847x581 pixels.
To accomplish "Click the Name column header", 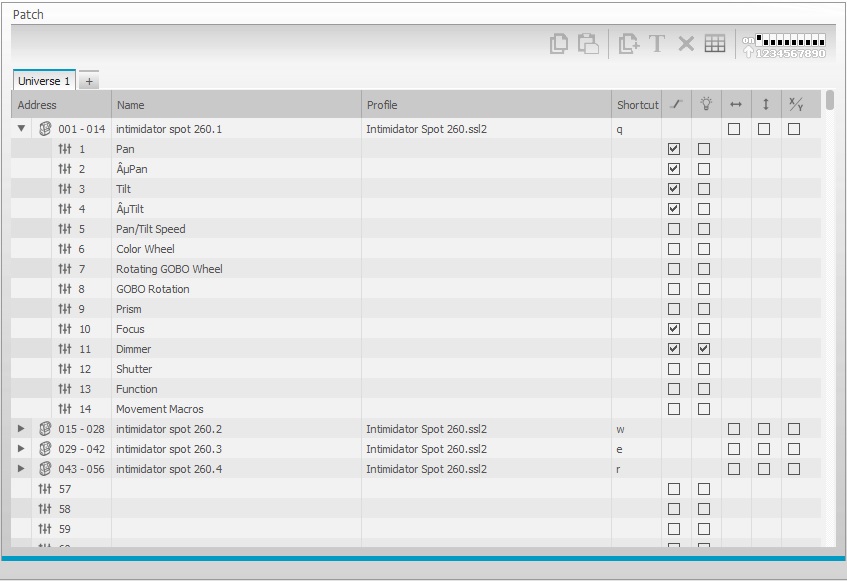I will 236,105.
